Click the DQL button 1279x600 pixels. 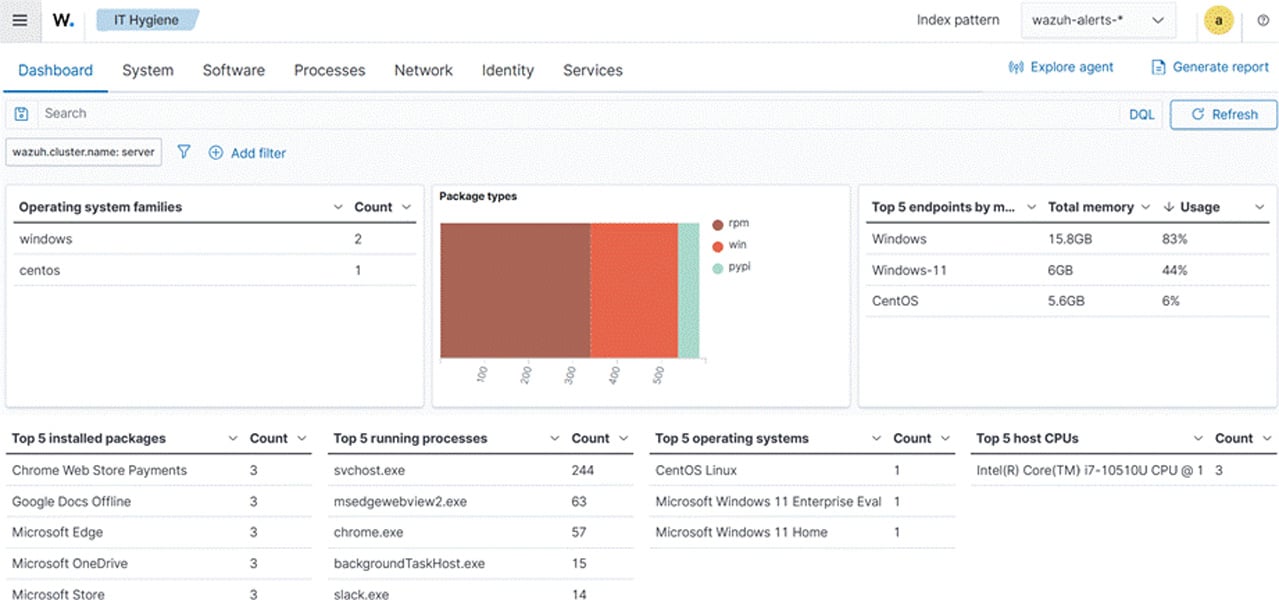(x=1141, y=113)
